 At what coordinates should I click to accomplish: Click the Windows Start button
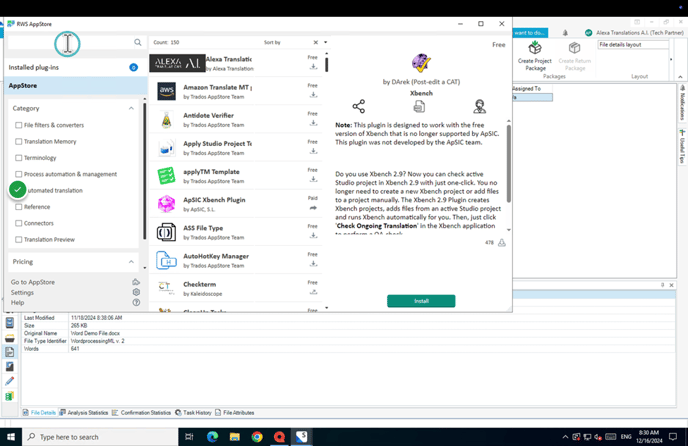click(x=11, y=437)
